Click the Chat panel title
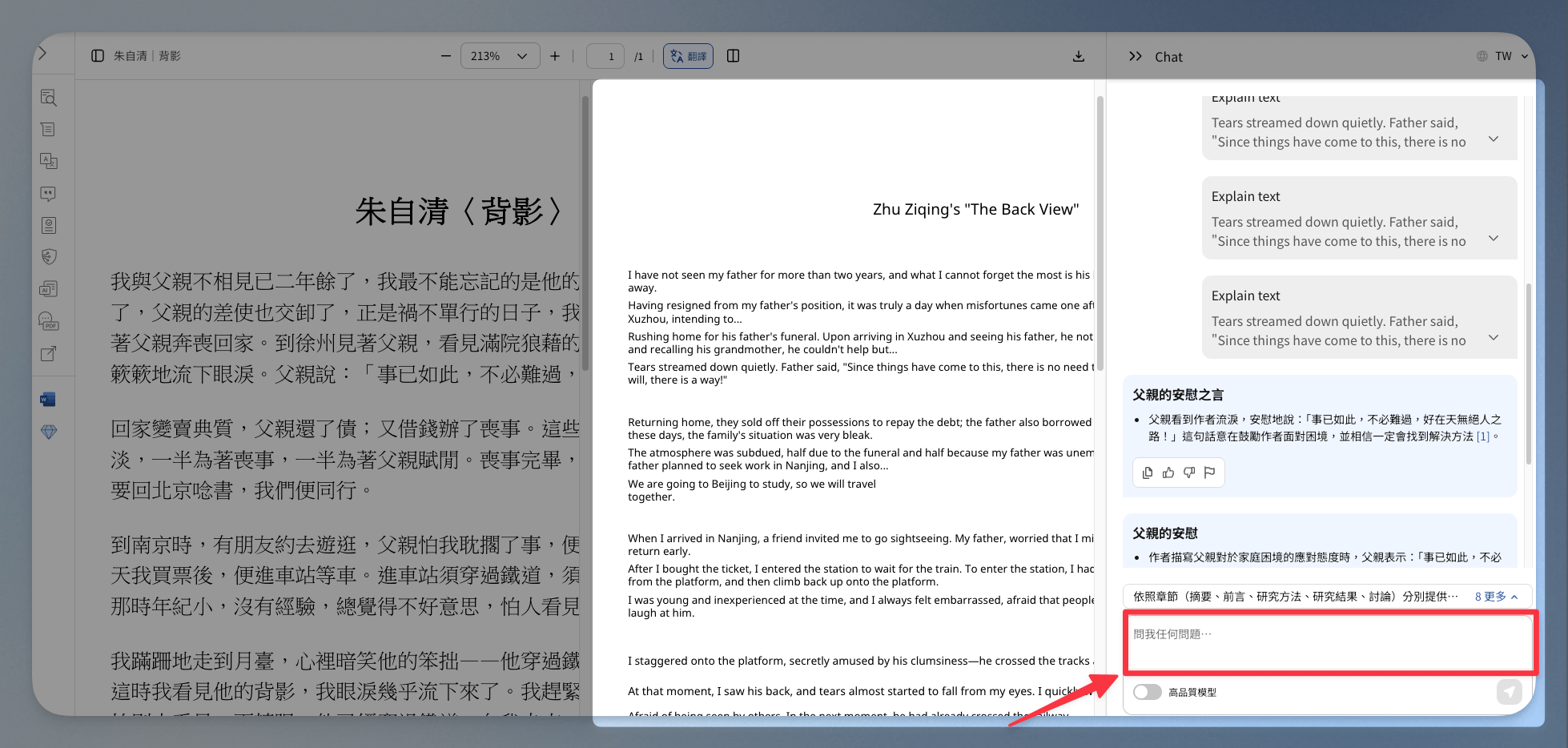The width and height of the screenshot is (1568, 748). pos(1168,57)
